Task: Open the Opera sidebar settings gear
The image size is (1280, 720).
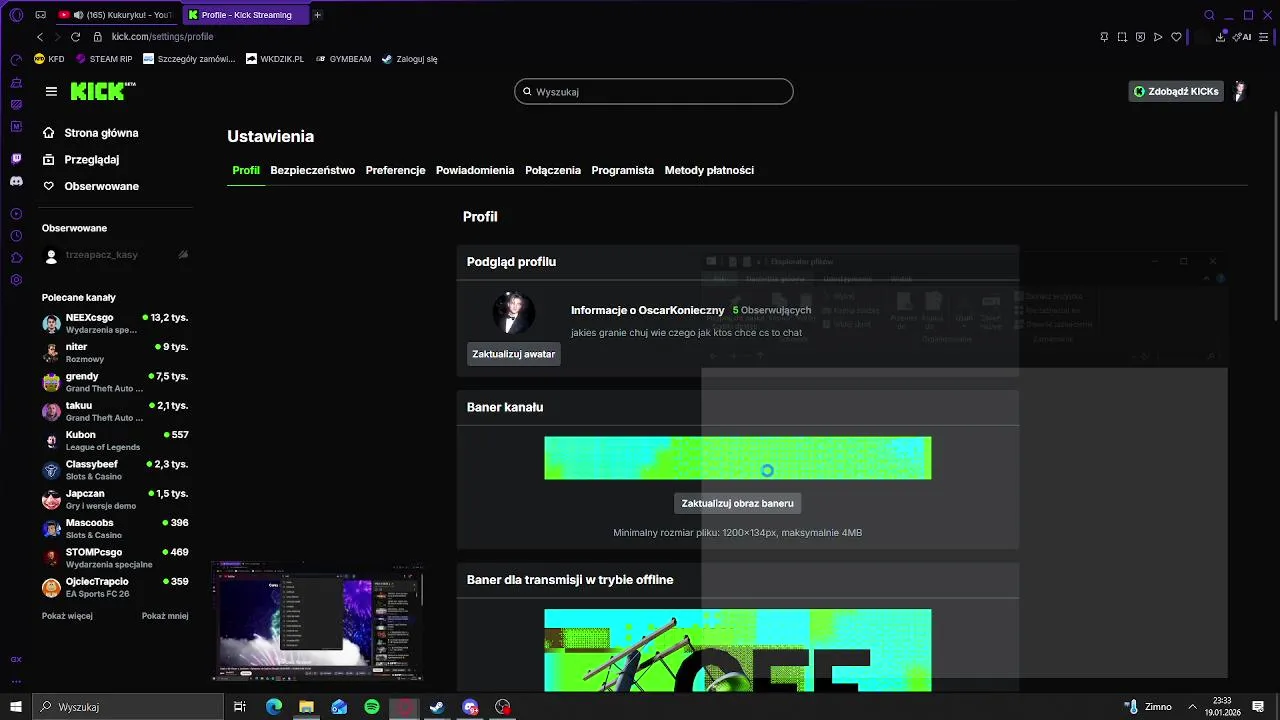Action: 16,280
